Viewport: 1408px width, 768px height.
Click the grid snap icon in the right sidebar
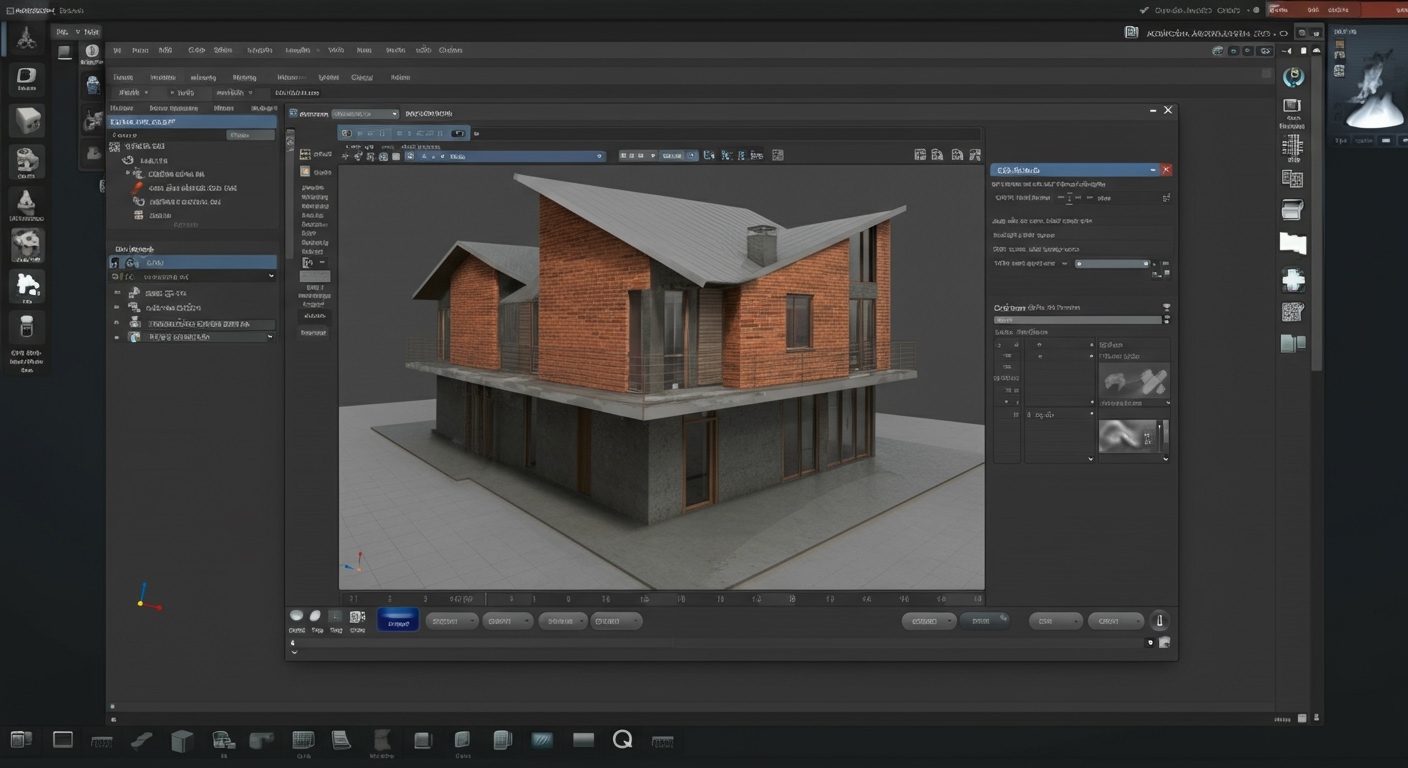[1293, 145]
